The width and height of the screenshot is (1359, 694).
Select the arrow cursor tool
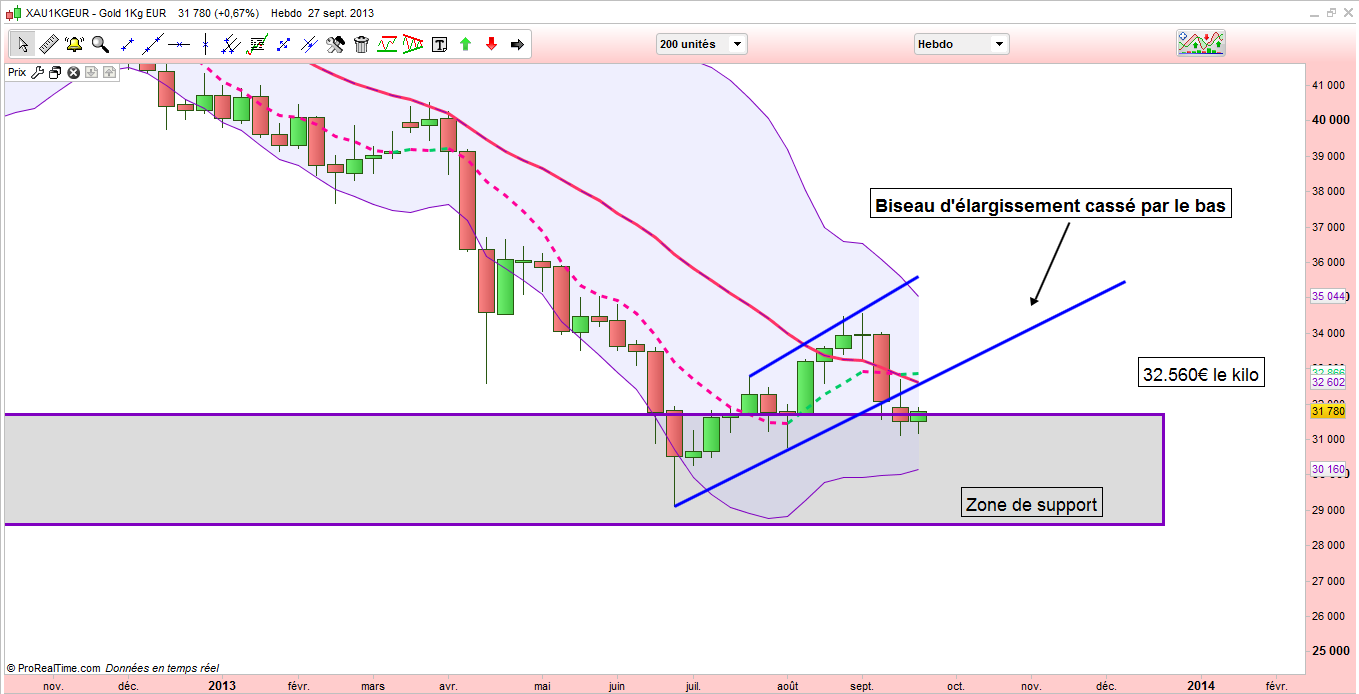coord(23,44)
